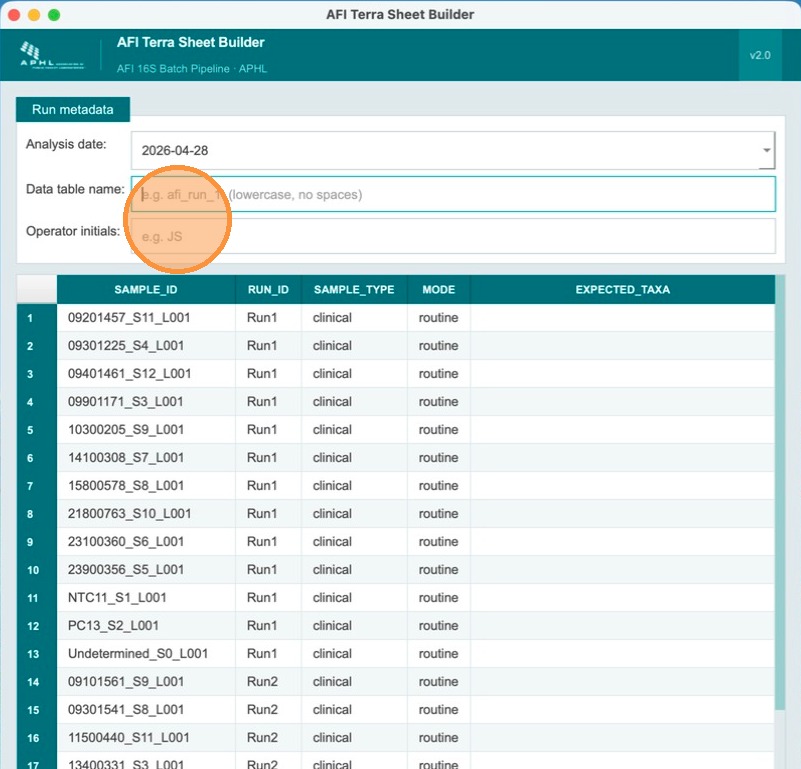Click cell 15800578_S8_L001

pos(146,486)
